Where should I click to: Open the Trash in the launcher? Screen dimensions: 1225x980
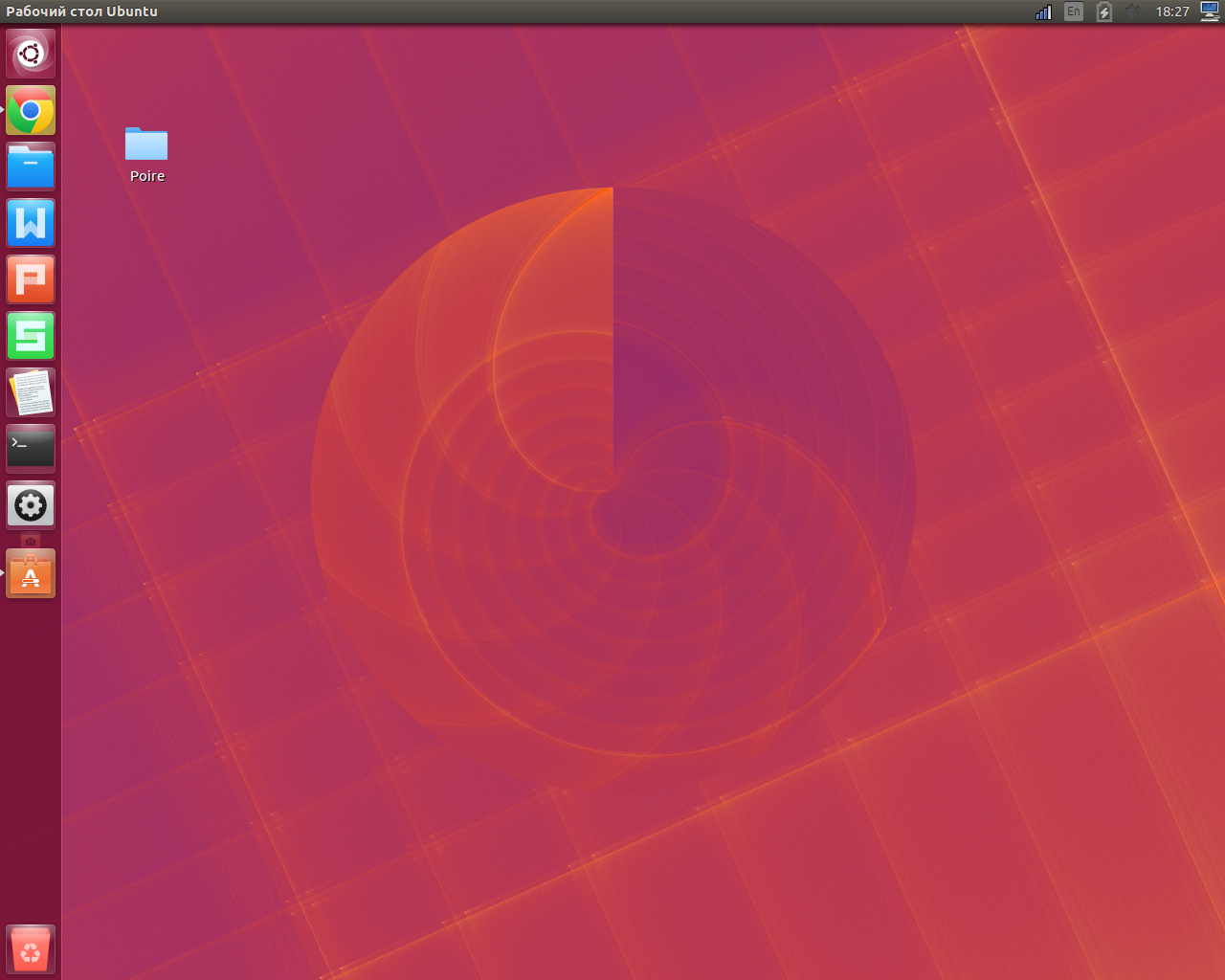31,948
